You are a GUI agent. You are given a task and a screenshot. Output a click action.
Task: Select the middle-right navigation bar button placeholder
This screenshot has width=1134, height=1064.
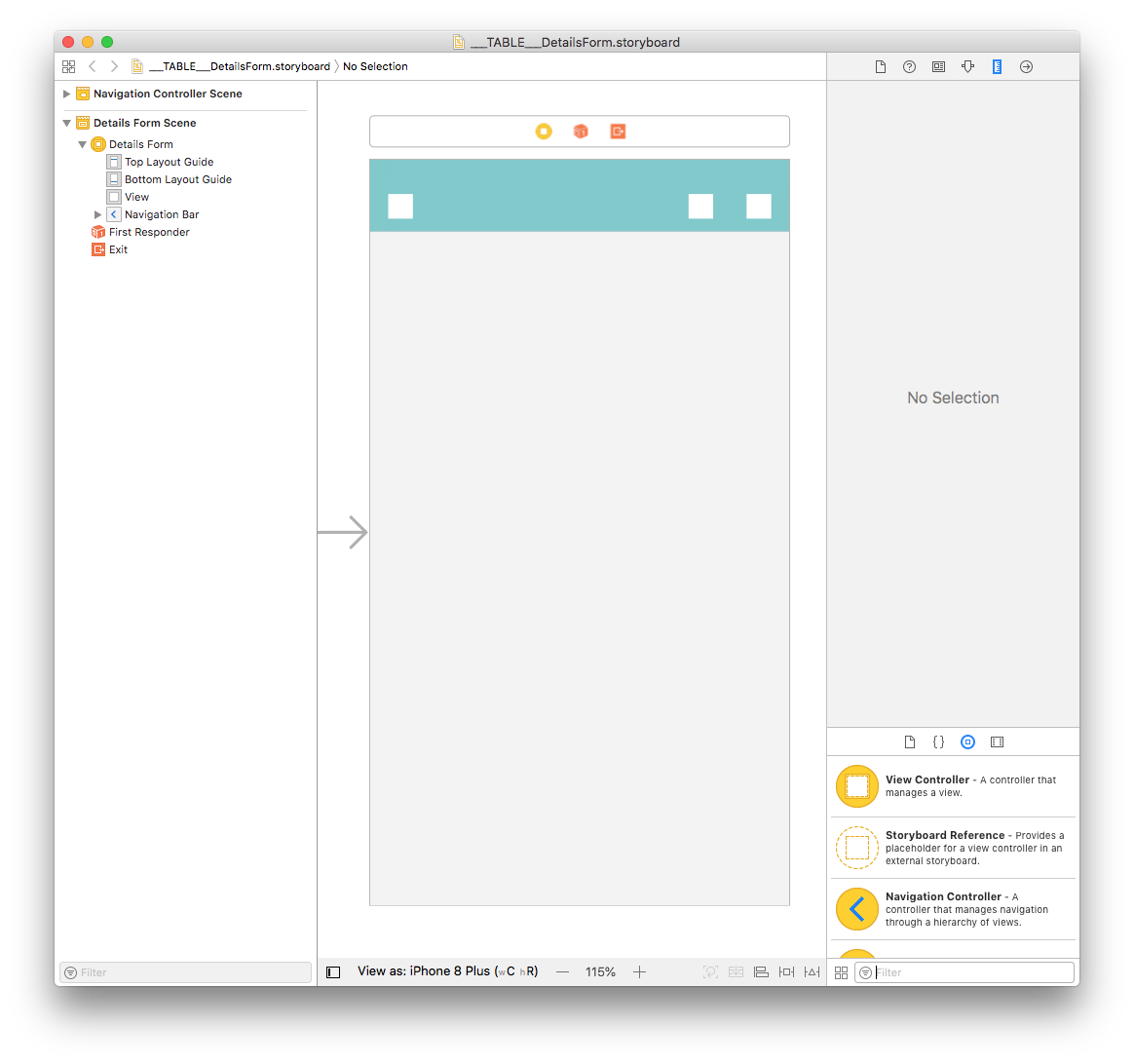coord(700,207)
